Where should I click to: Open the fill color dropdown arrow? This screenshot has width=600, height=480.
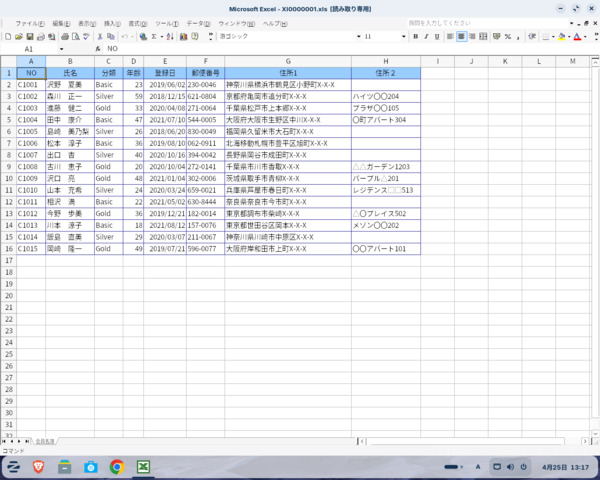point(569,37)
